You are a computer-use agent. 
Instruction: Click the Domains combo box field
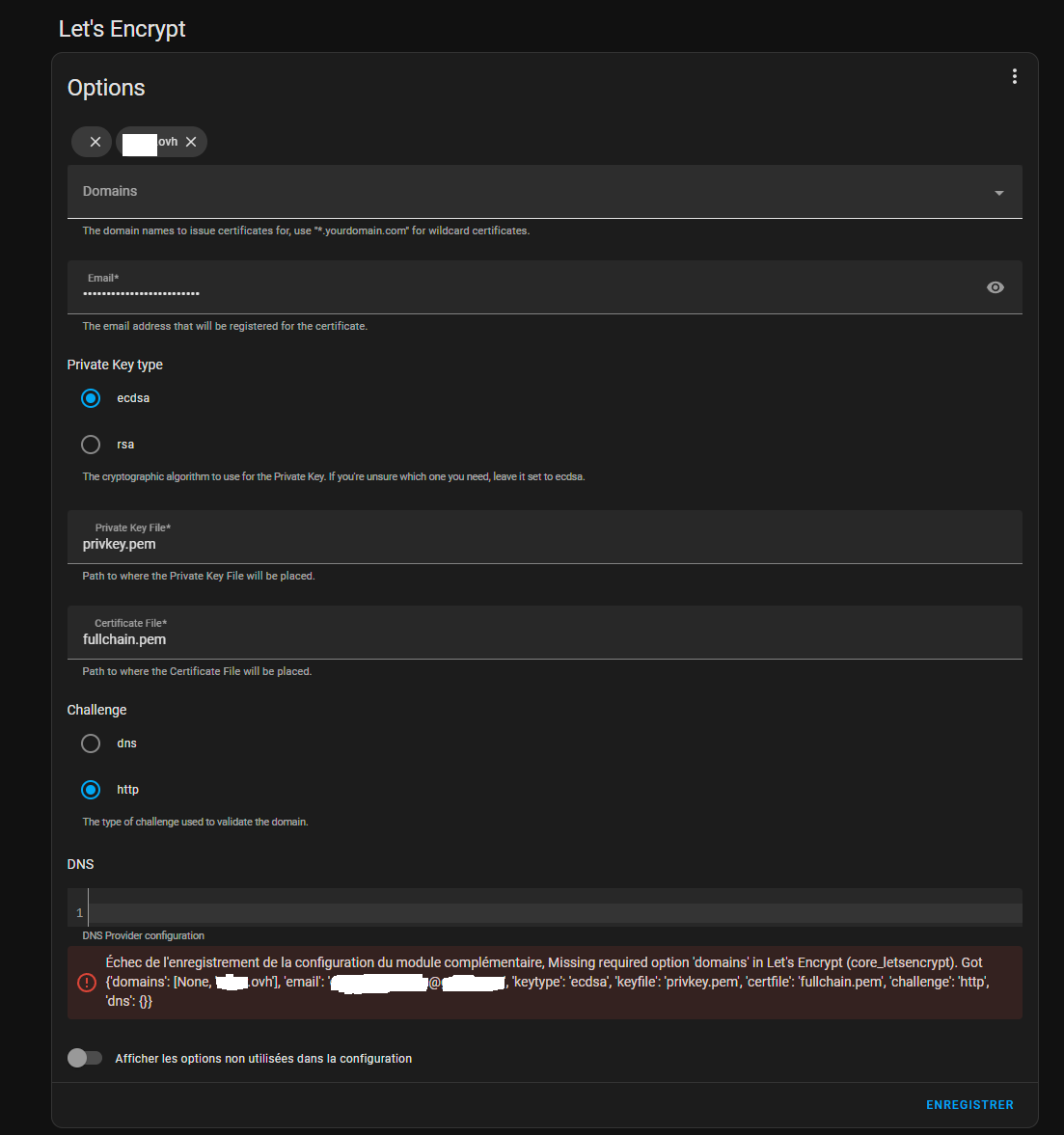[x=521, y=192]
